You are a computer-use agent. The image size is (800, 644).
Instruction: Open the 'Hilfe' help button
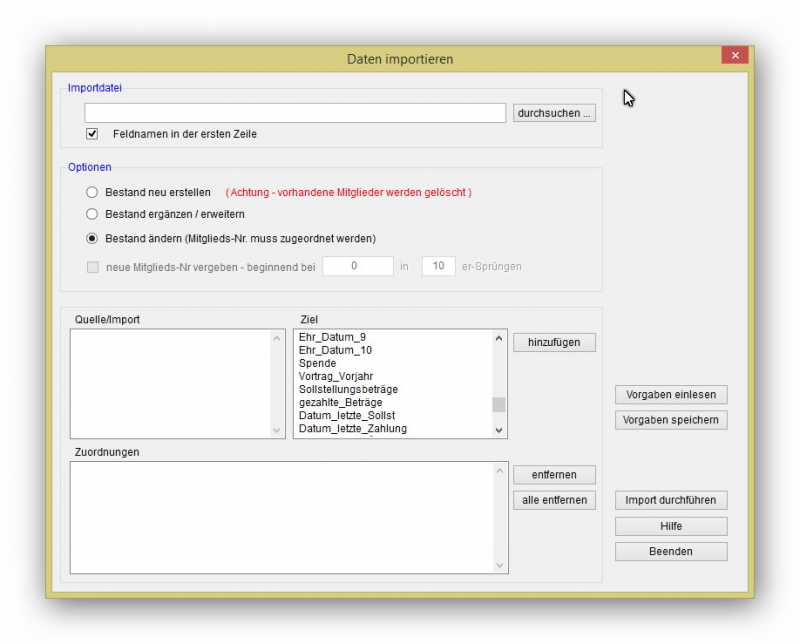[x=670, y=526]
